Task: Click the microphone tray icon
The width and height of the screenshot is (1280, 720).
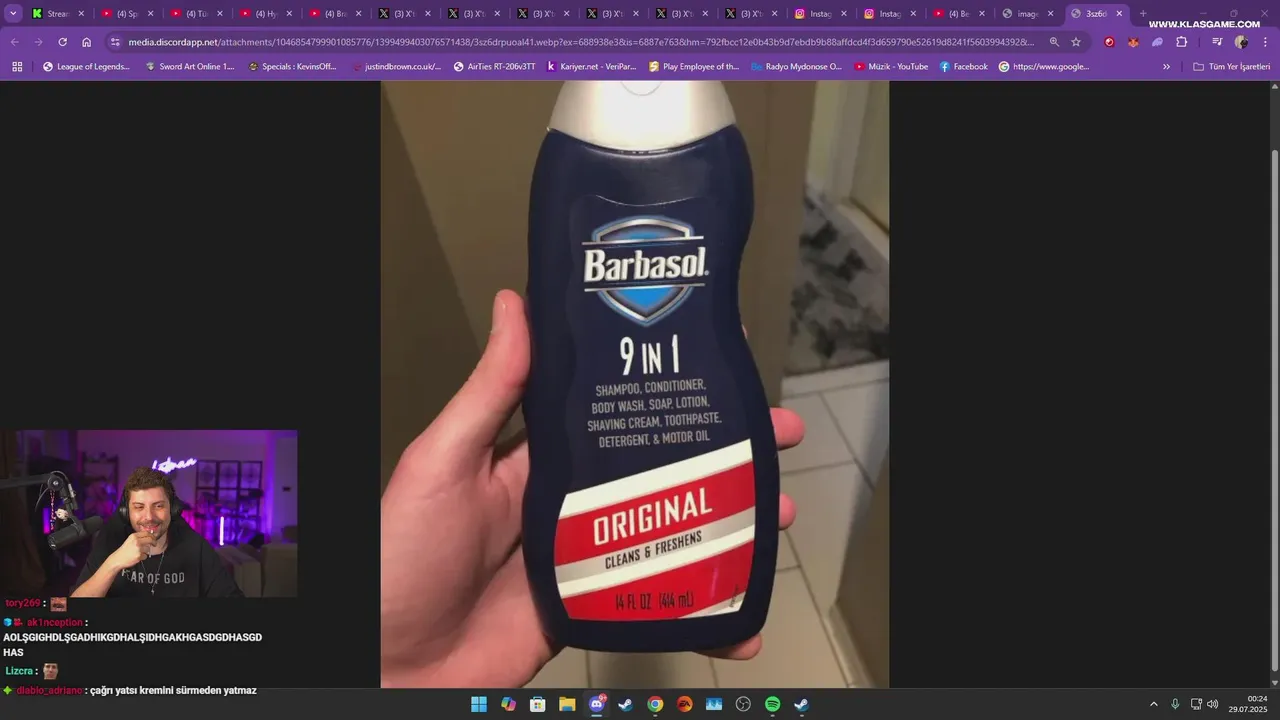Action: 1175,704
